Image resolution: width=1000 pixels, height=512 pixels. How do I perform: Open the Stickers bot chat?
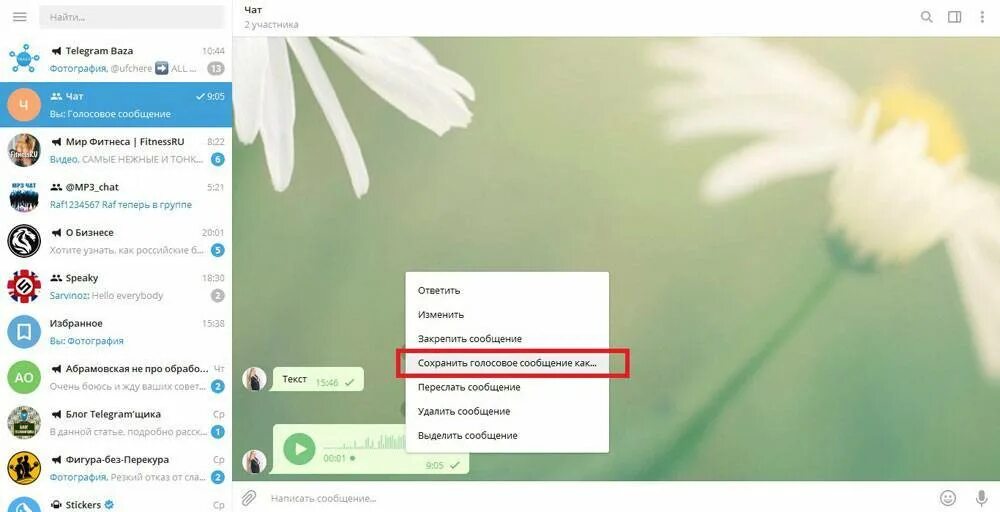tap(116, 502)
